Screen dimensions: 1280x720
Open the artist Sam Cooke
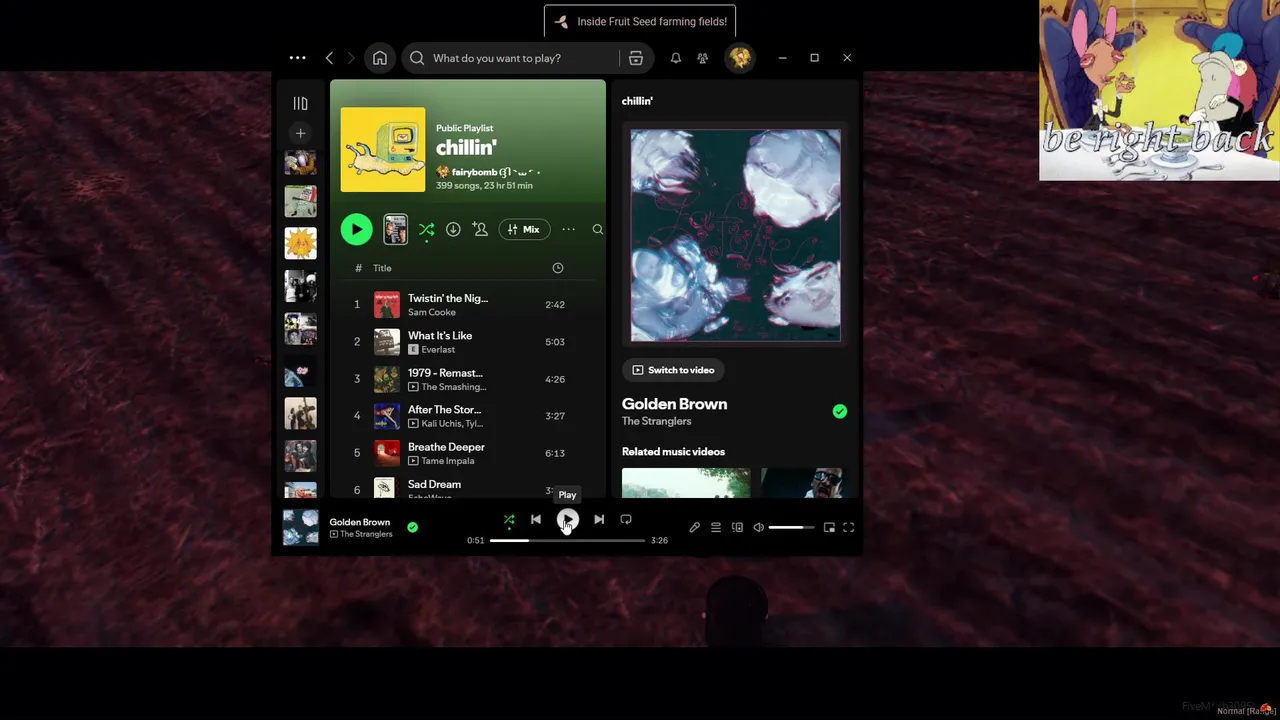[x=432, y=312]
